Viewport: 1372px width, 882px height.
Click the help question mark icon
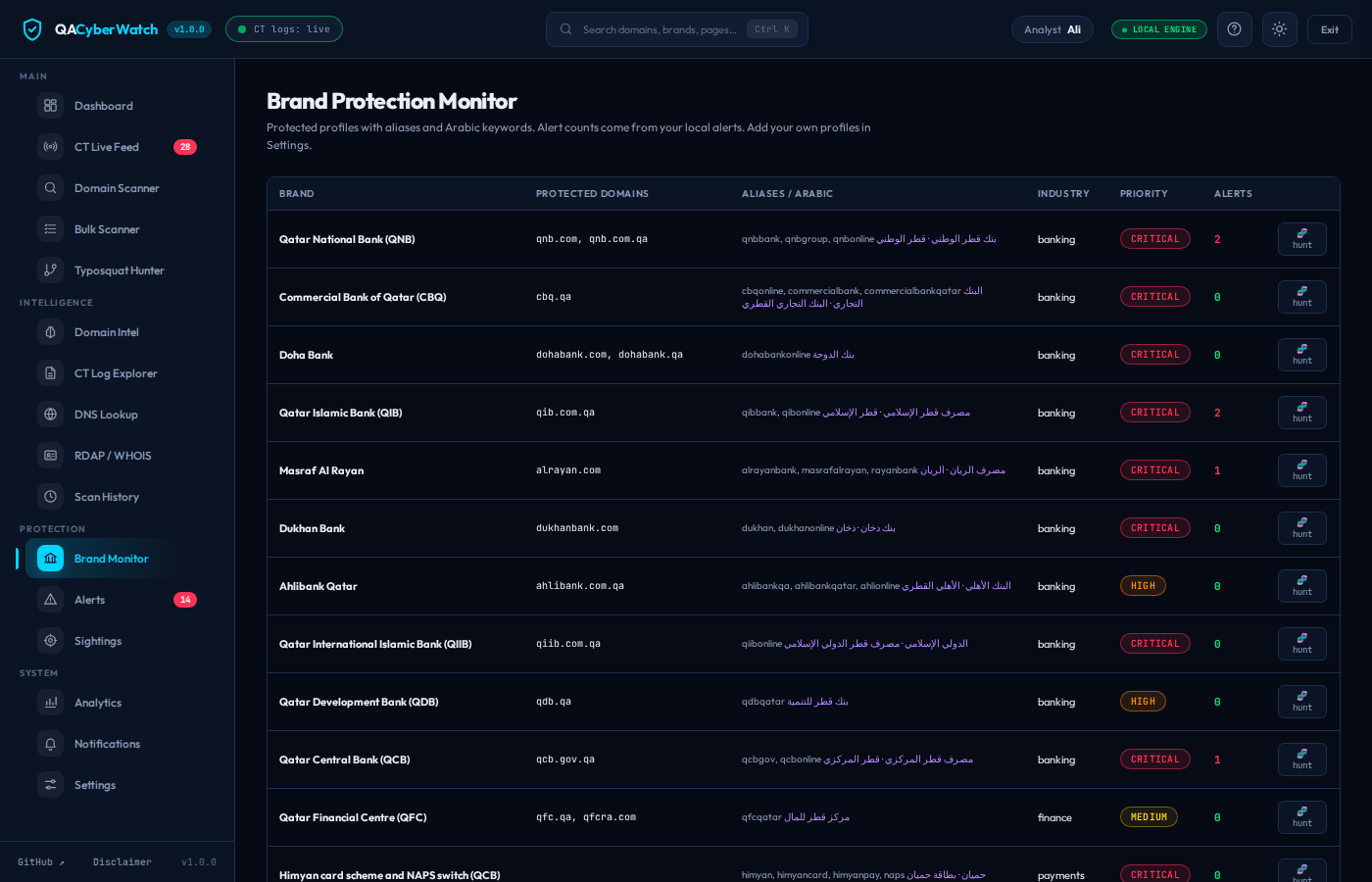click(x=1235, y=29)
